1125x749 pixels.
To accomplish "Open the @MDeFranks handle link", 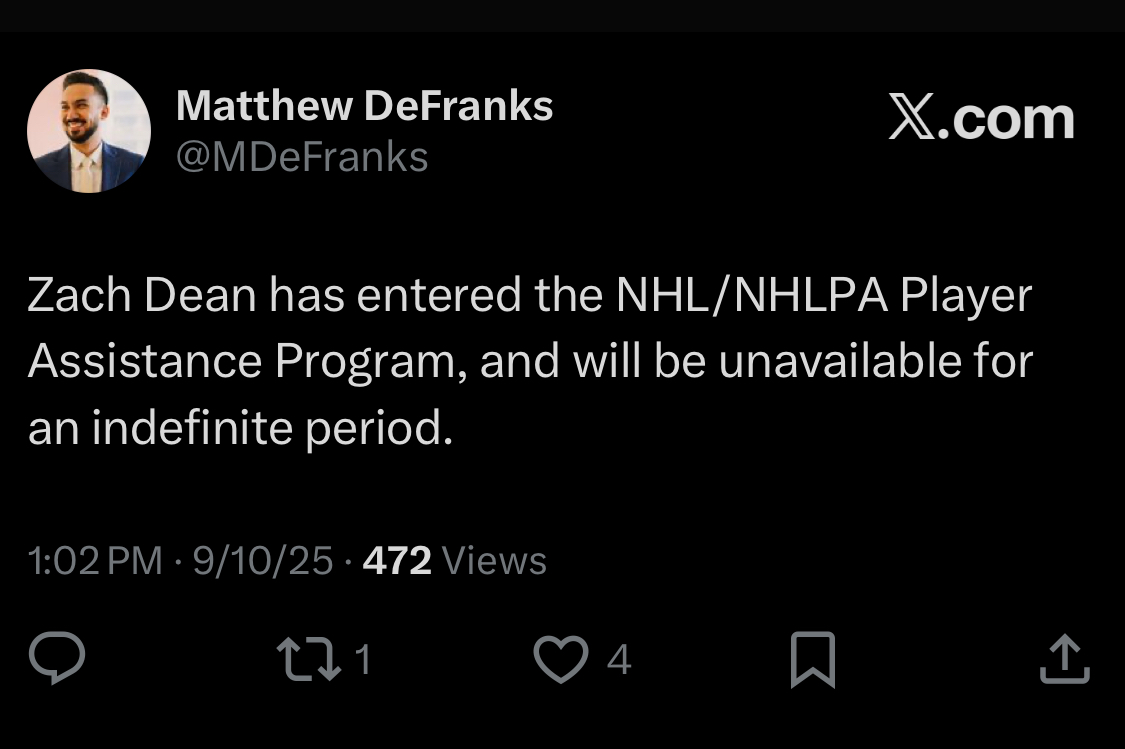I will tap(302, 157).
